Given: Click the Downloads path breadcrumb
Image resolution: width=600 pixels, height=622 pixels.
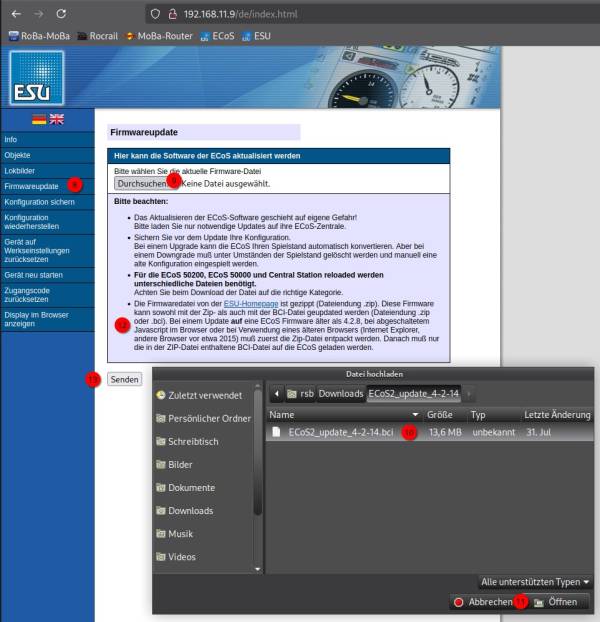Looking at the screenshot, I should point(341,394).
